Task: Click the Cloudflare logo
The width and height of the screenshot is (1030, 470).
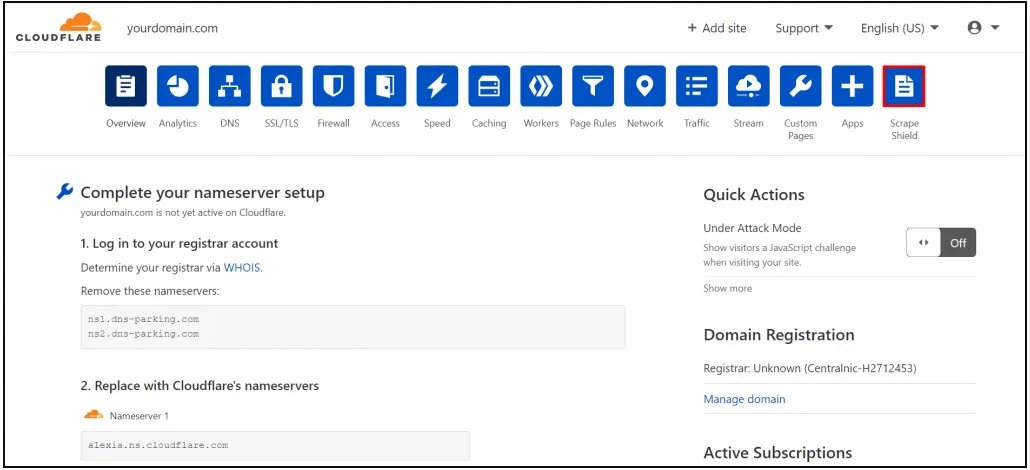Action: 58,27
